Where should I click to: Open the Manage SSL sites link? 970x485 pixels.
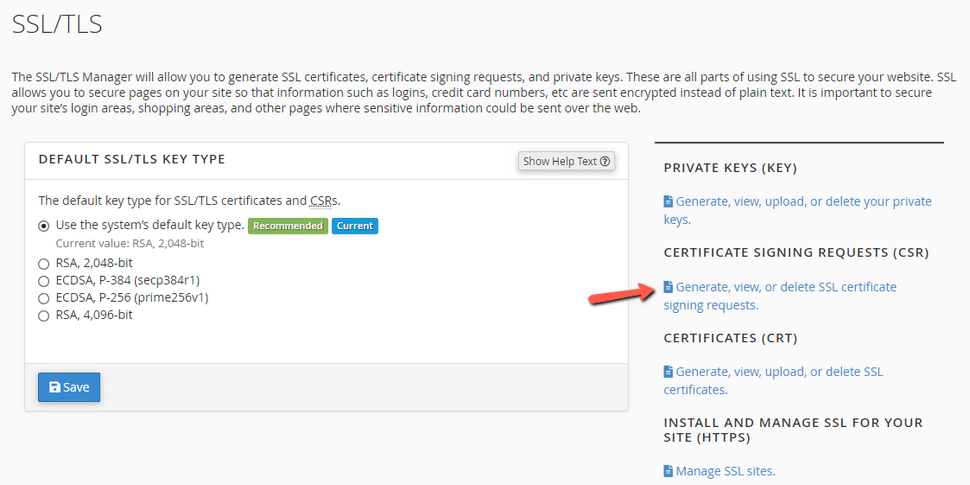(x=719, y=471)
